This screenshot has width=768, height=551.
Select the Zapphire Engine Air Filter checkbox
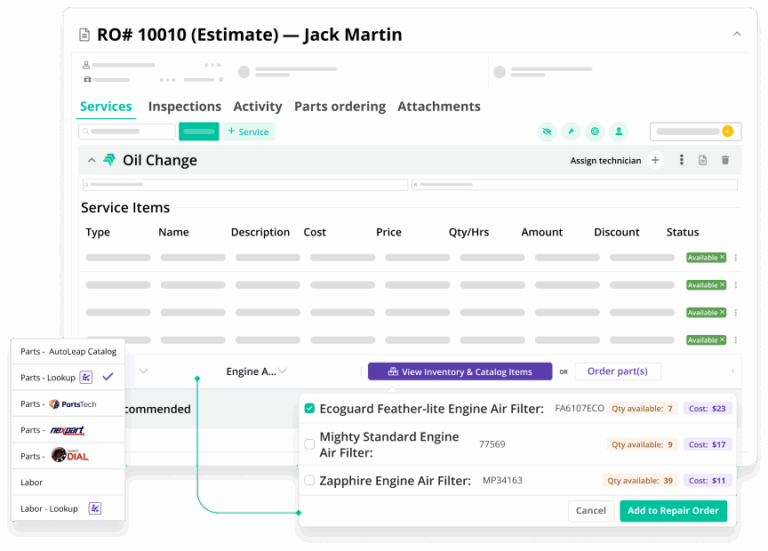pyautogui.click(x=310, y=481)
